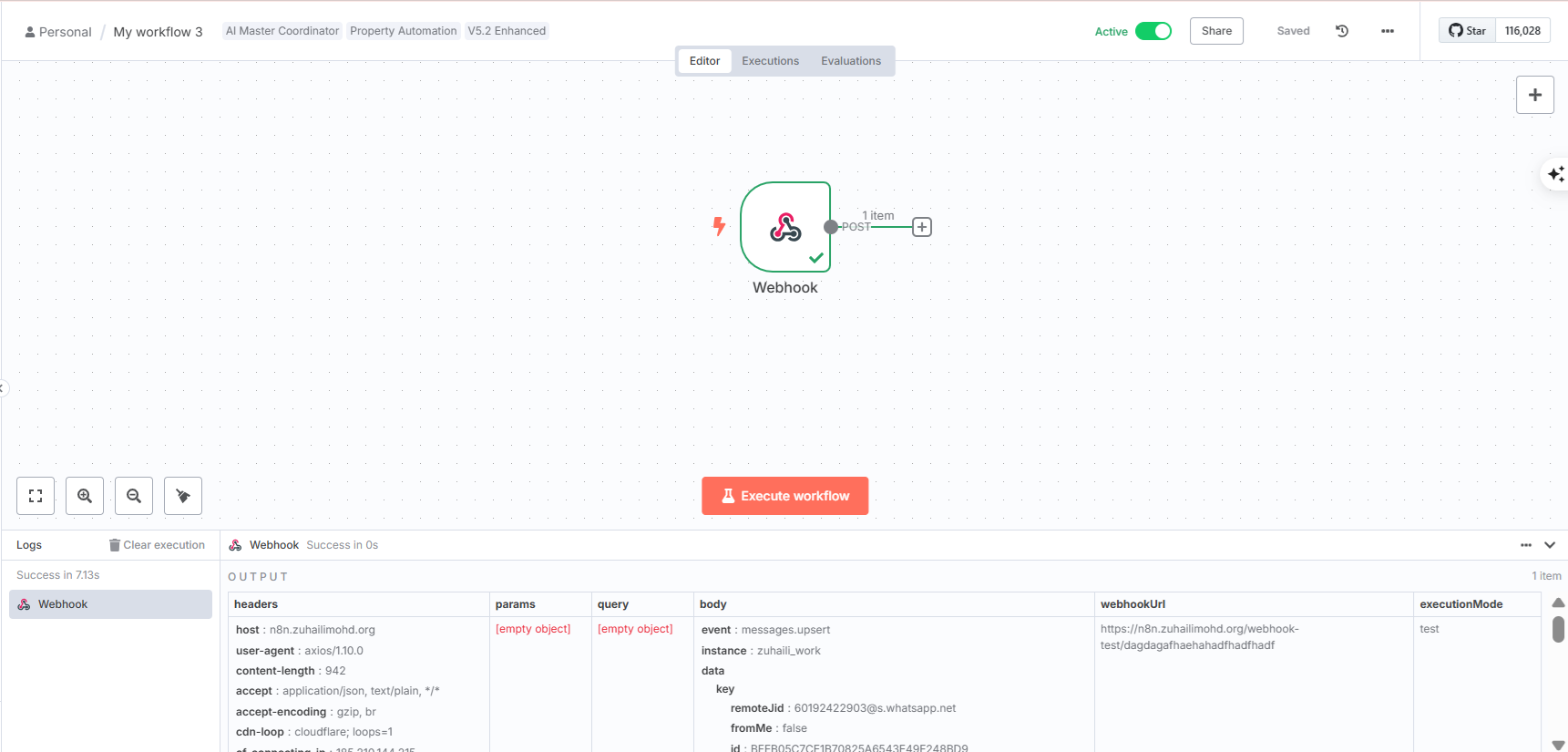Open the logs panel ellipsis menu
The width and height of the screenshot is (1568, 752).
coord(1526,545)
